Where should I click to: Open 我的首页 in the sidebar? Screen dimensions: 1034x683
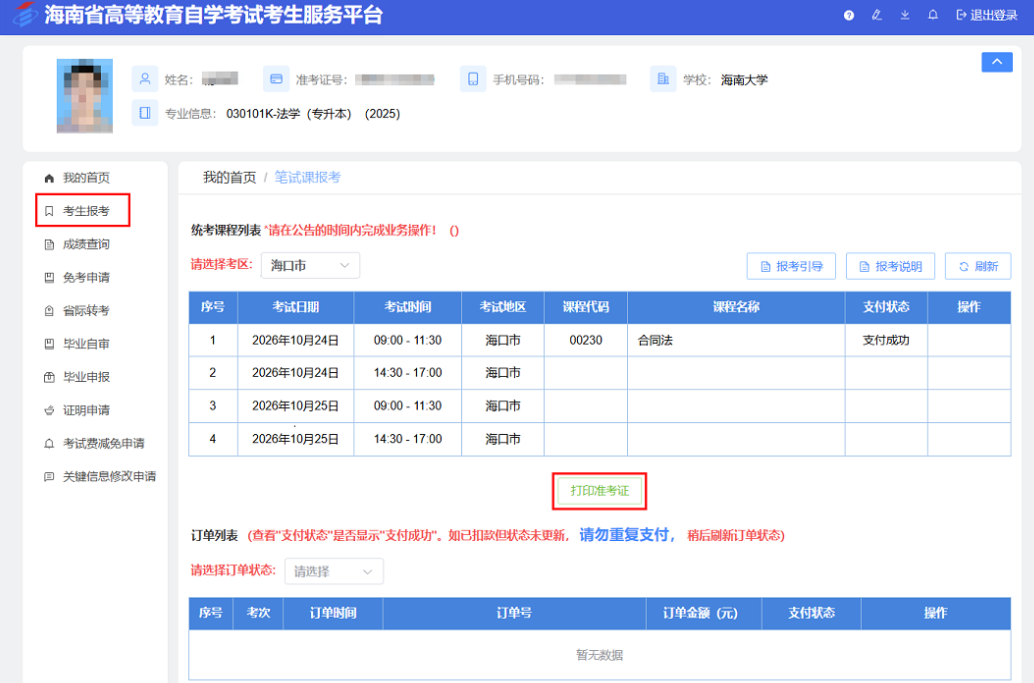(76, 178)
